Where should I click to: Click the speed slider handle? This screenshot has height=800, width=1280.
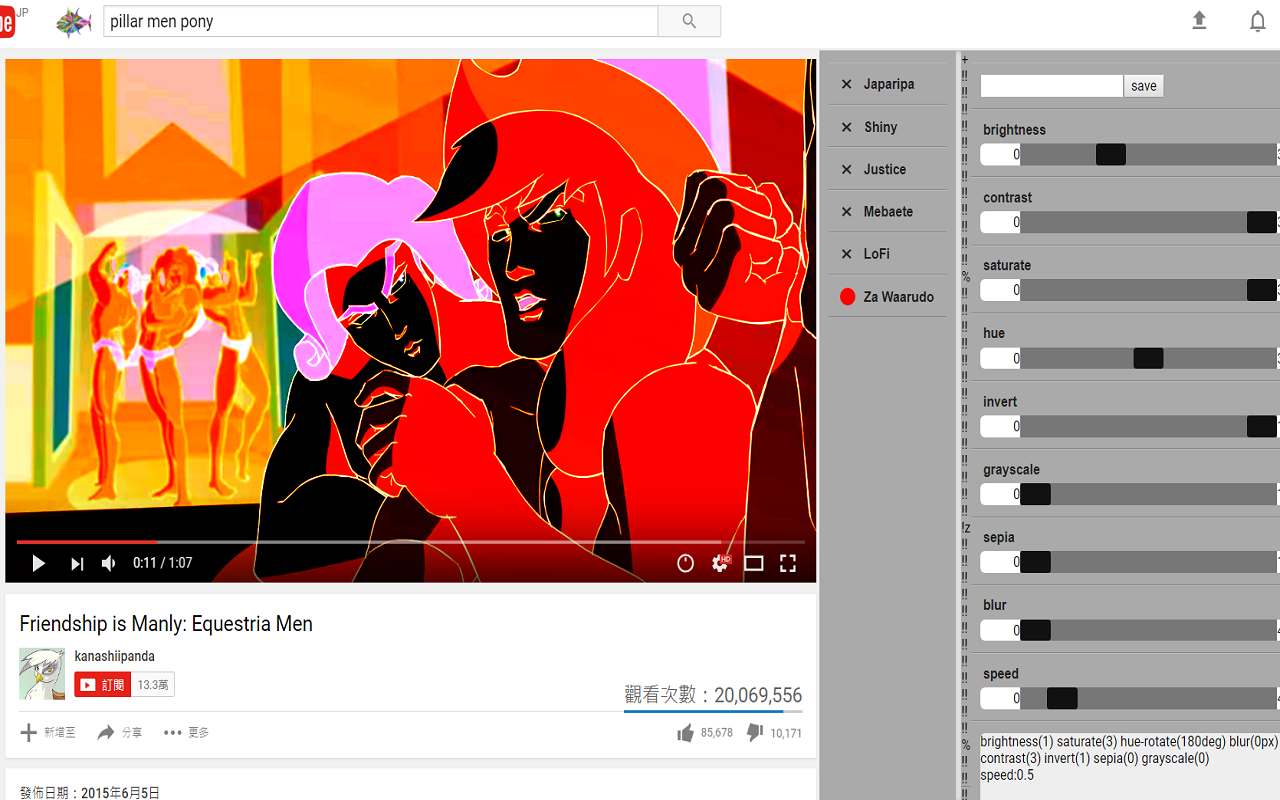(1062, 698)
